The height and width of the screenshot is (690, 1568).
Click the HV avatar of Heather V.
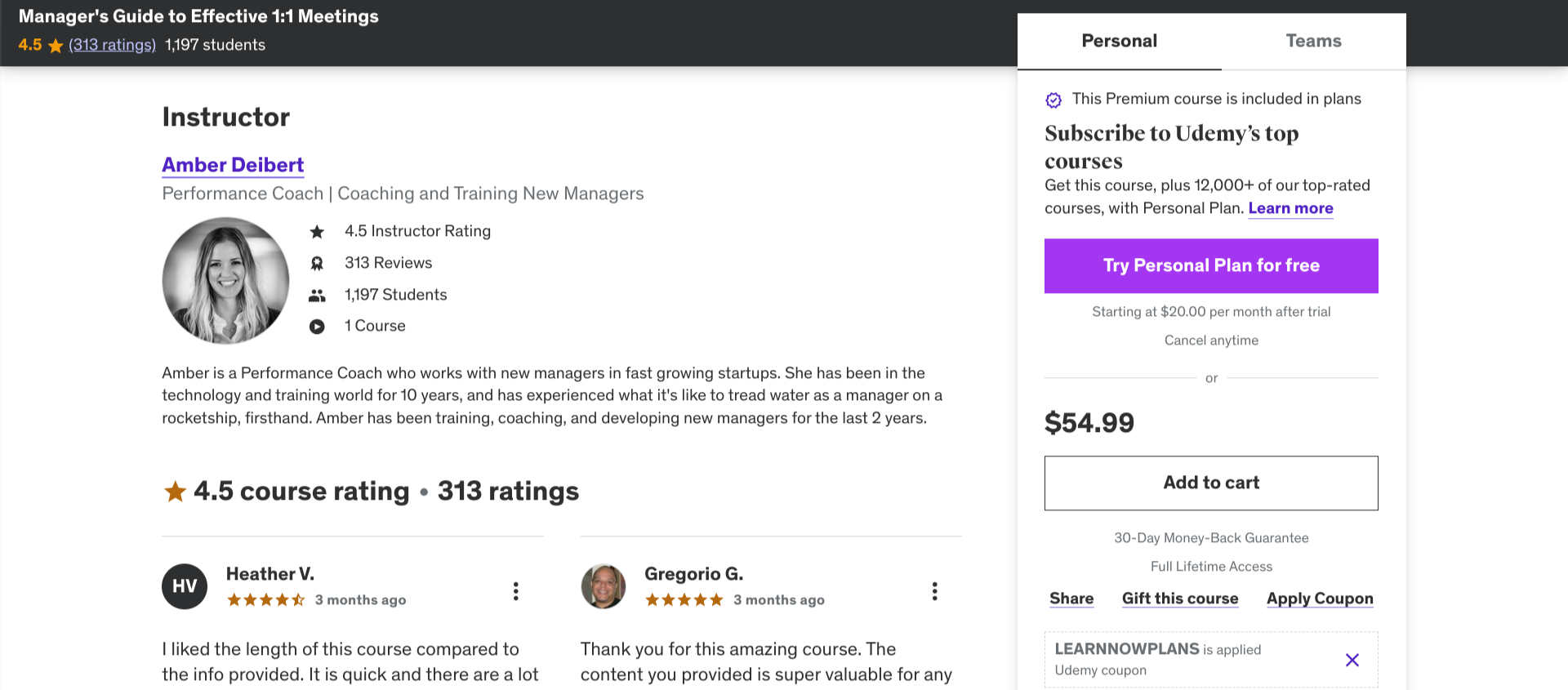tap(185, 586)
